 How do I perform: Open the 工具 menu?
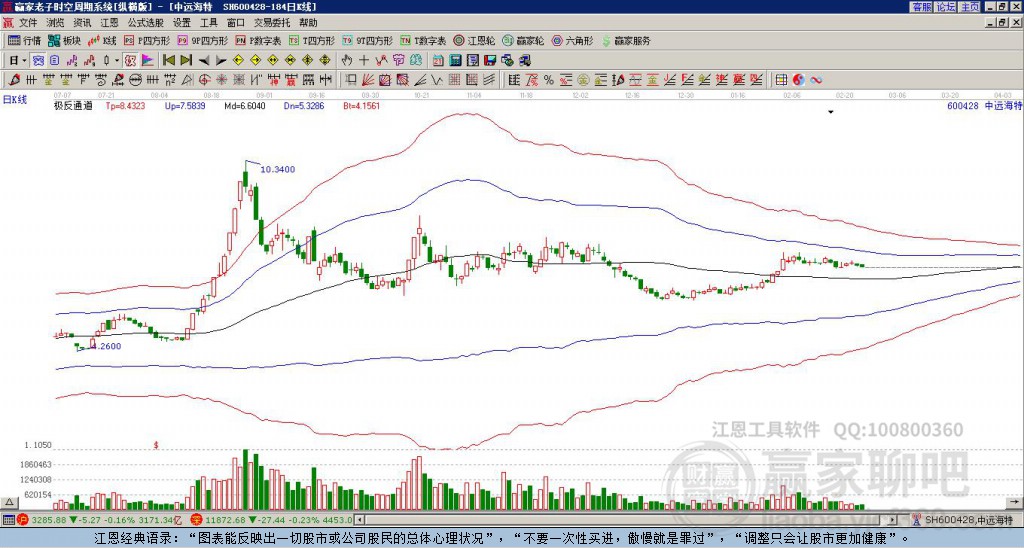tap(208, 23)
